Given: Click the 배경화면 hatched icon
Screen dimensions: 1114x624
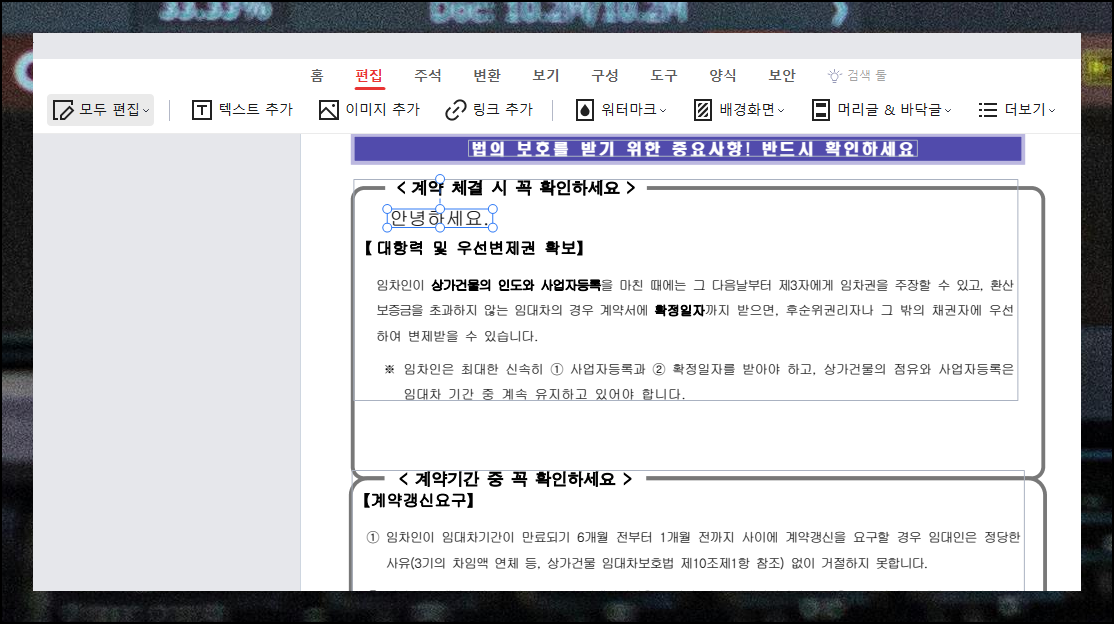Looking at the screenshot, I should pos(703,110).
